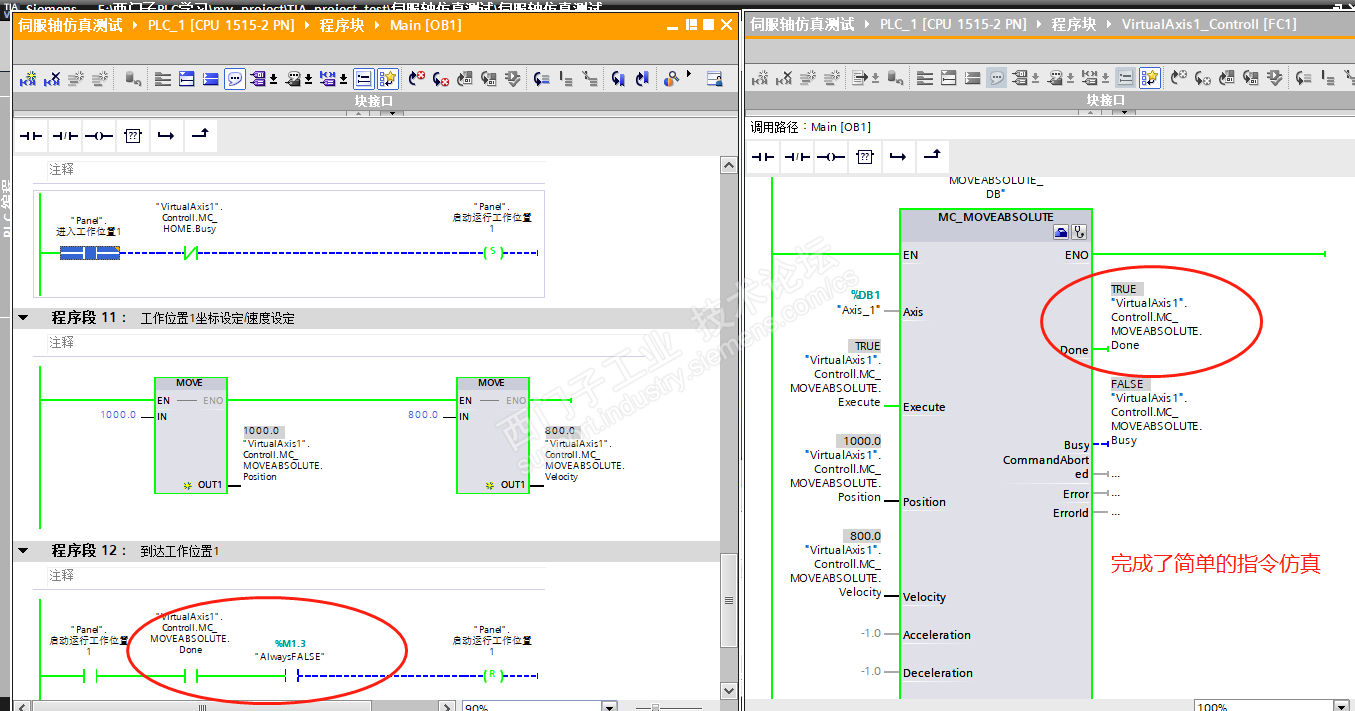Select close branch icon in FC1 window
1355x711 pixels.
pyautogui.click(x=932, y=155)
